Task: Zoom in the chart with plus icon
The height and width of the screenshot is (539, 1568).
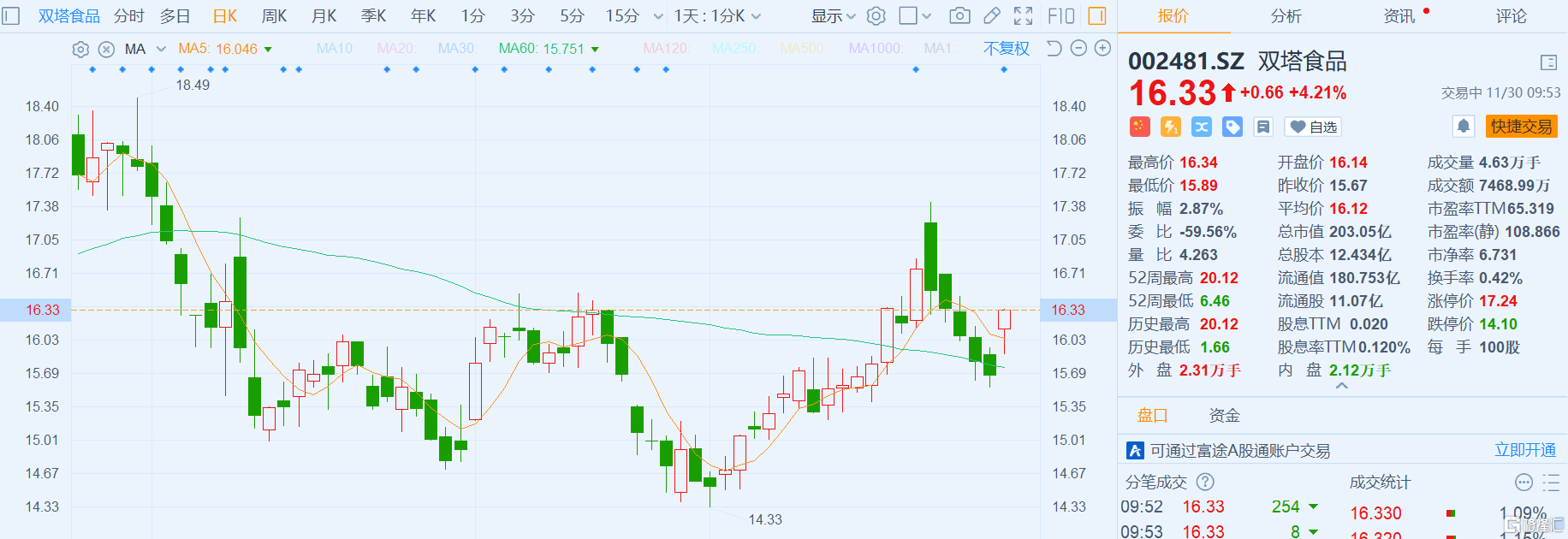Action: pyautogui.click(x=1103, y=49)
